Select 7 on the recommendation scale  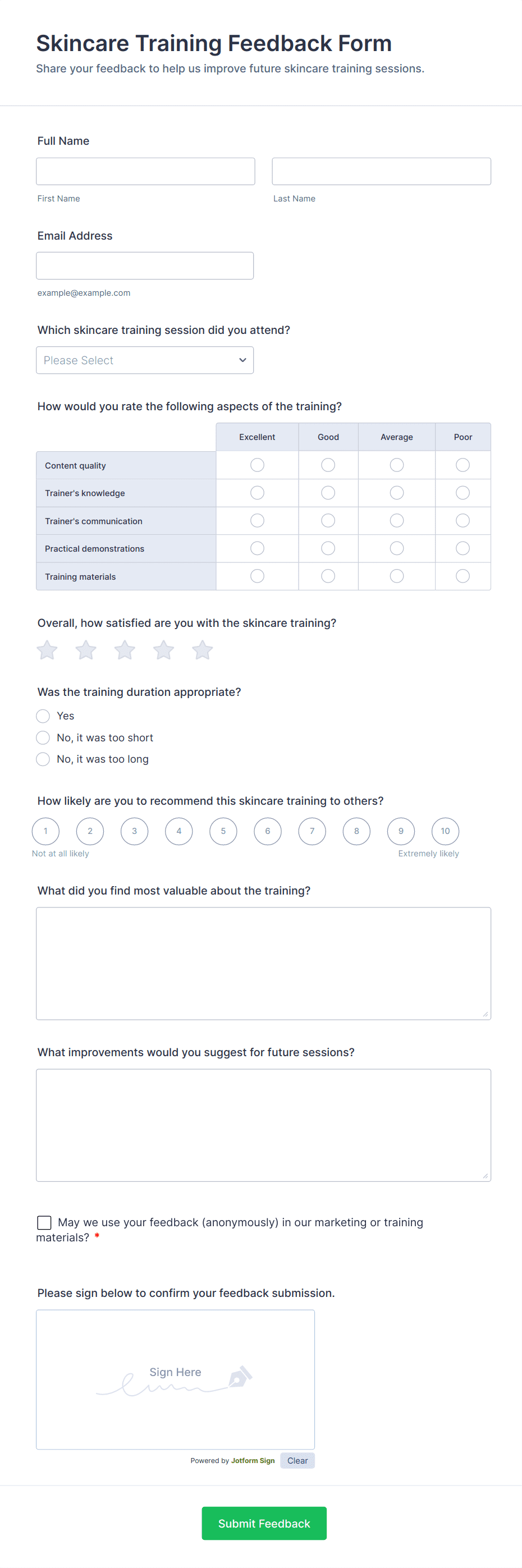(312, 831)
